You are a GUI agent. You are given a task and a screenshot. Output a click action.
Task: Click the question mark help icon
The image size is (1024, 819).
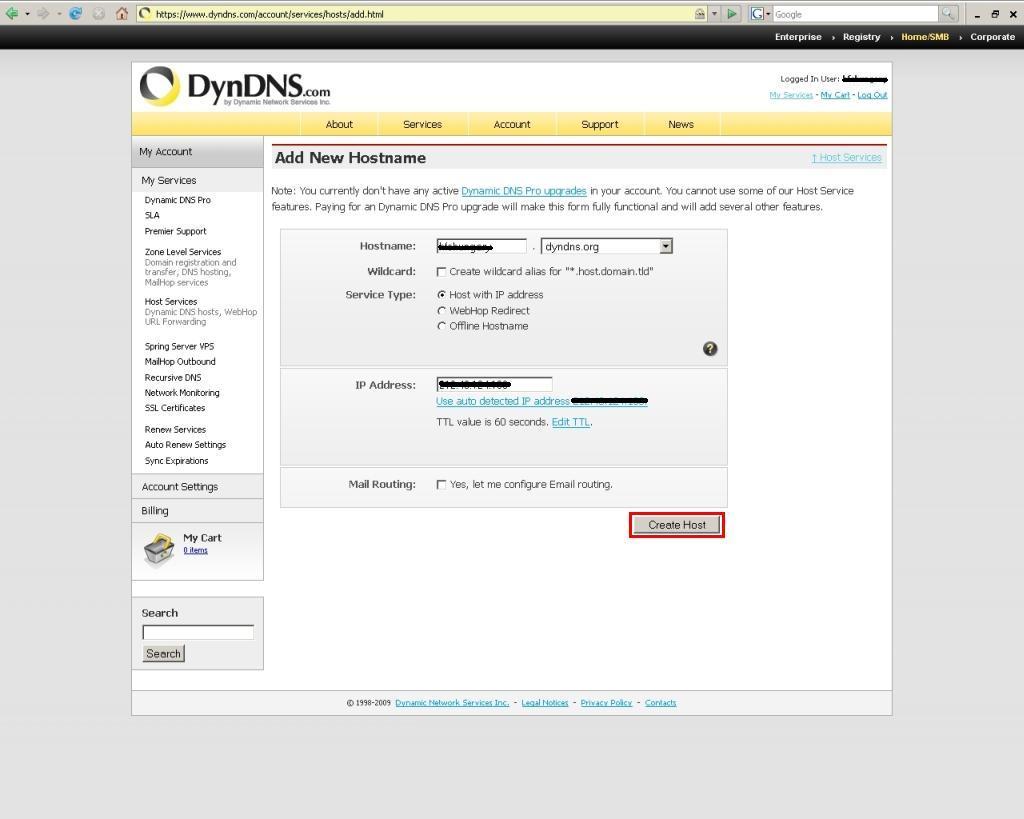click(710, 349)
